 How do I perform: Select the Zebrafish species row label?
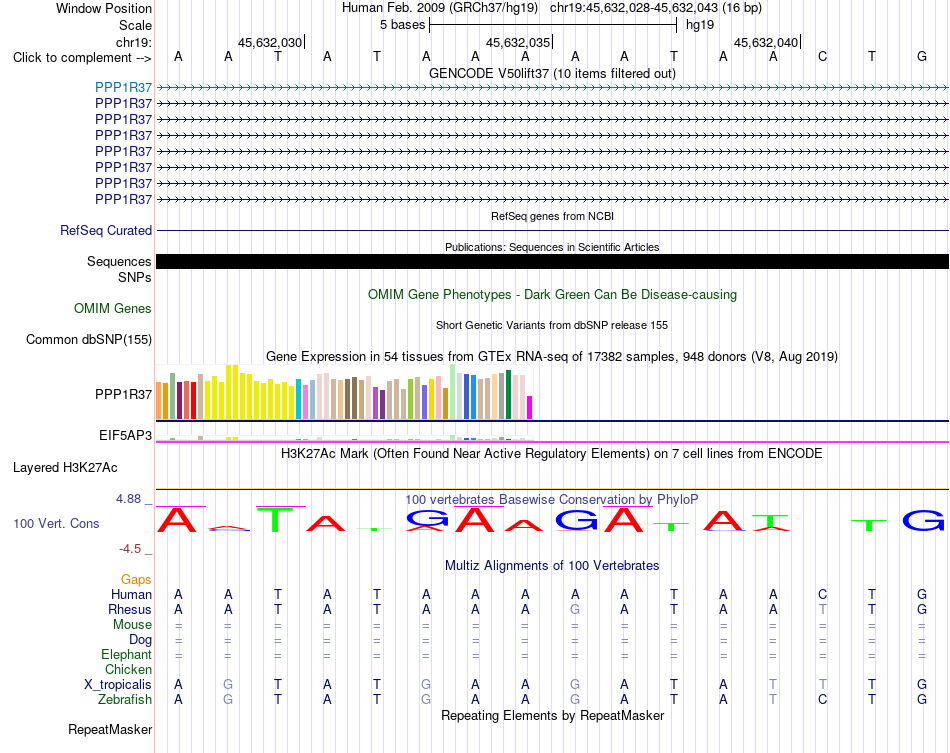pyautogui.click(x=125, y=700)
